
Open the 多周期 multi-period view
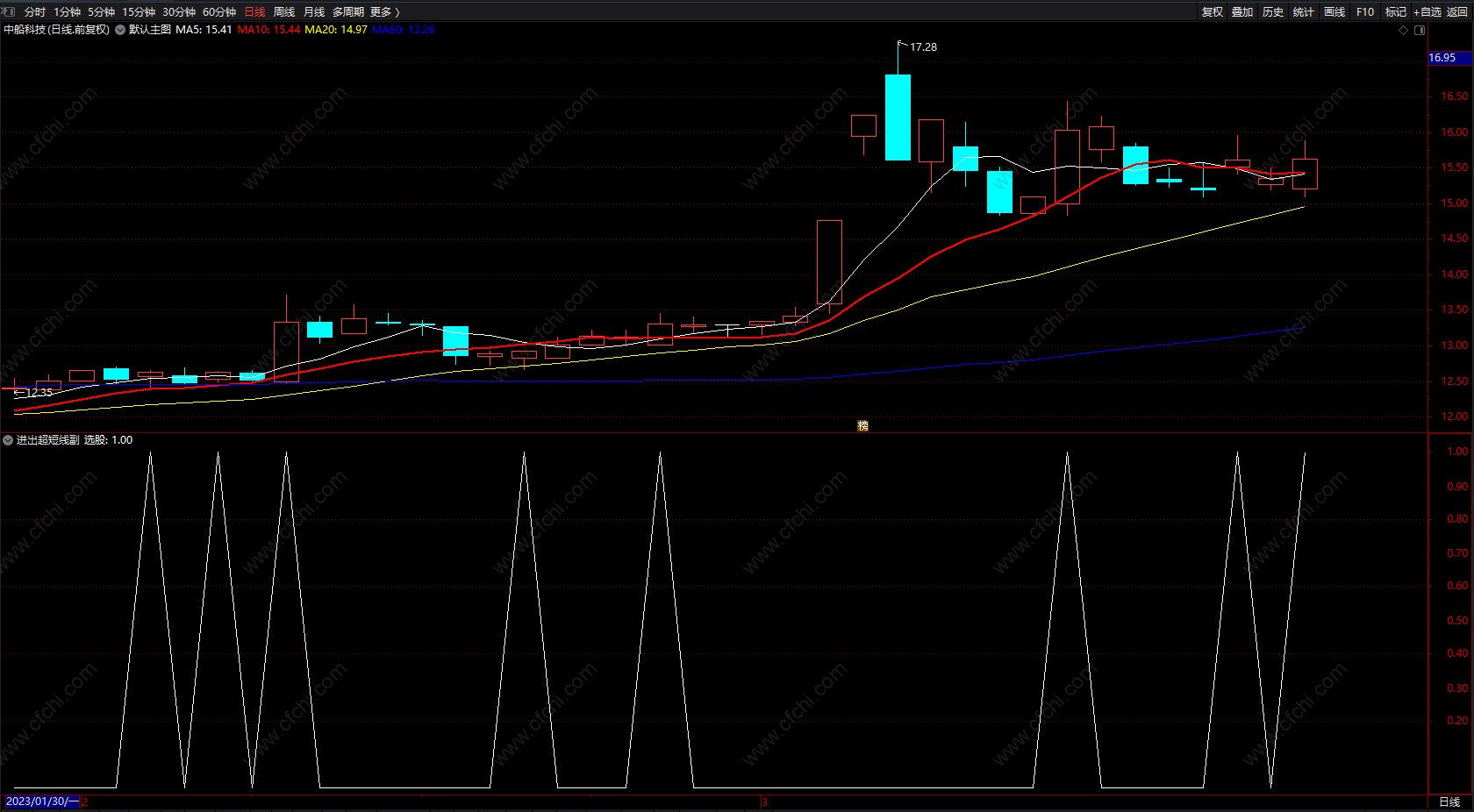click(x=348, y=11)
